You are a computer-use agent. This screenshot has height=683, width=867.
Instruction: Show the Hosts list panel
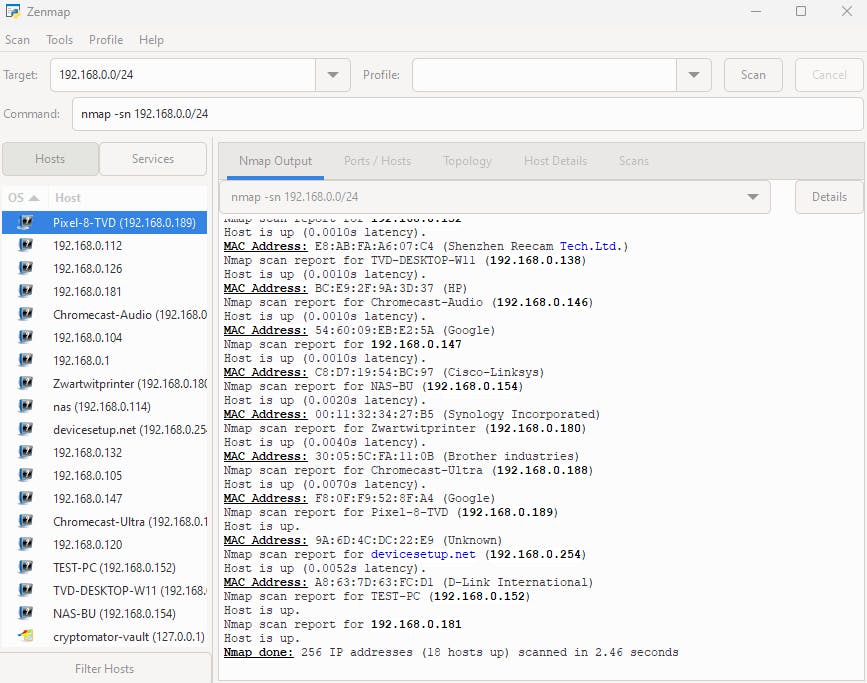point(50,159)
